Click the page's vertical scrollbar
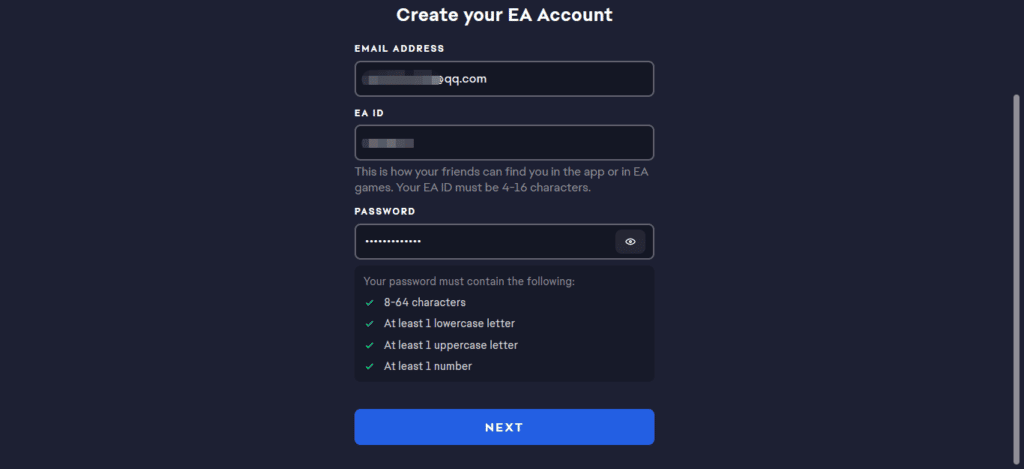This screenshot has width=1024, height=469. coord(1016,278)
